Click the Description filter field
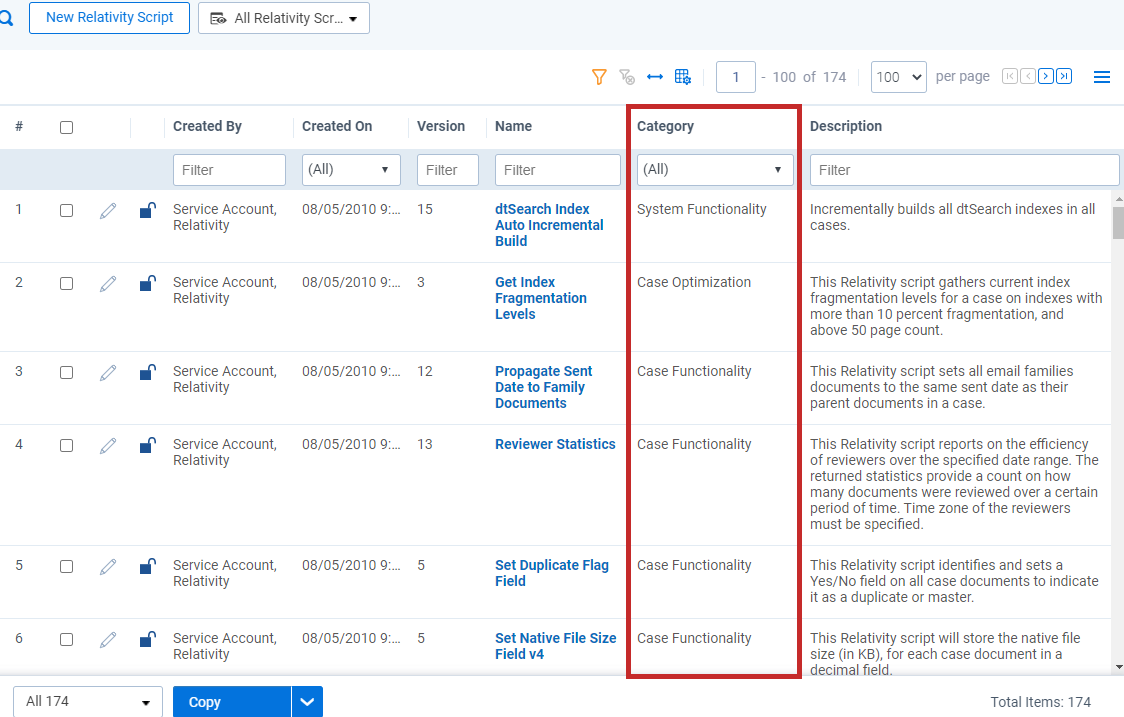The image size is (1124, 717). 965,170
